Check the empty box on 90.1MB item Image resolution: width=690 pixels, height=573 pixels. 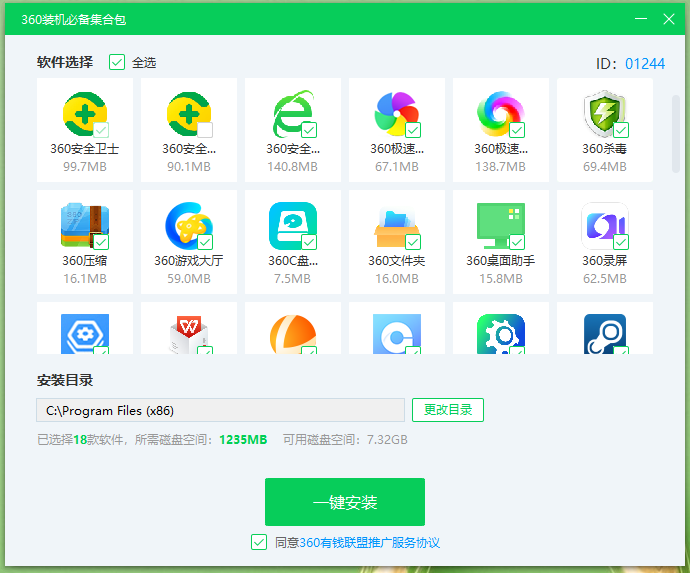tap(206, 130)
